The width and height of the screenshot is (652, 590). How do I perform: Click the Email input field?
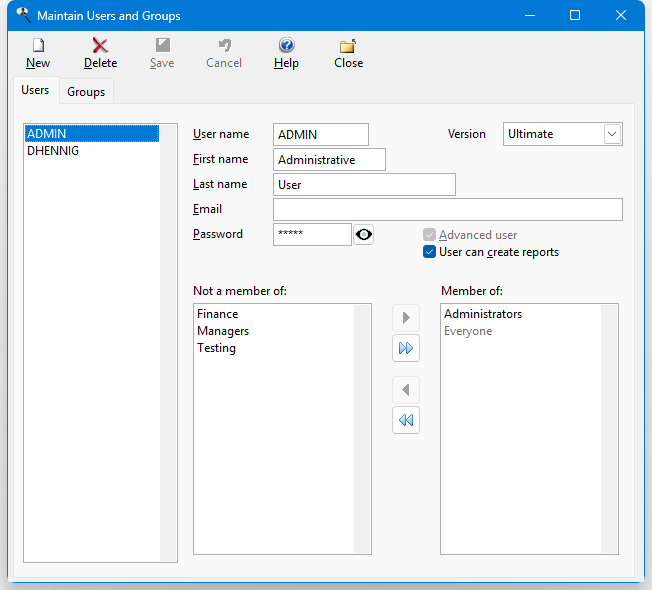tap(447, 209)
